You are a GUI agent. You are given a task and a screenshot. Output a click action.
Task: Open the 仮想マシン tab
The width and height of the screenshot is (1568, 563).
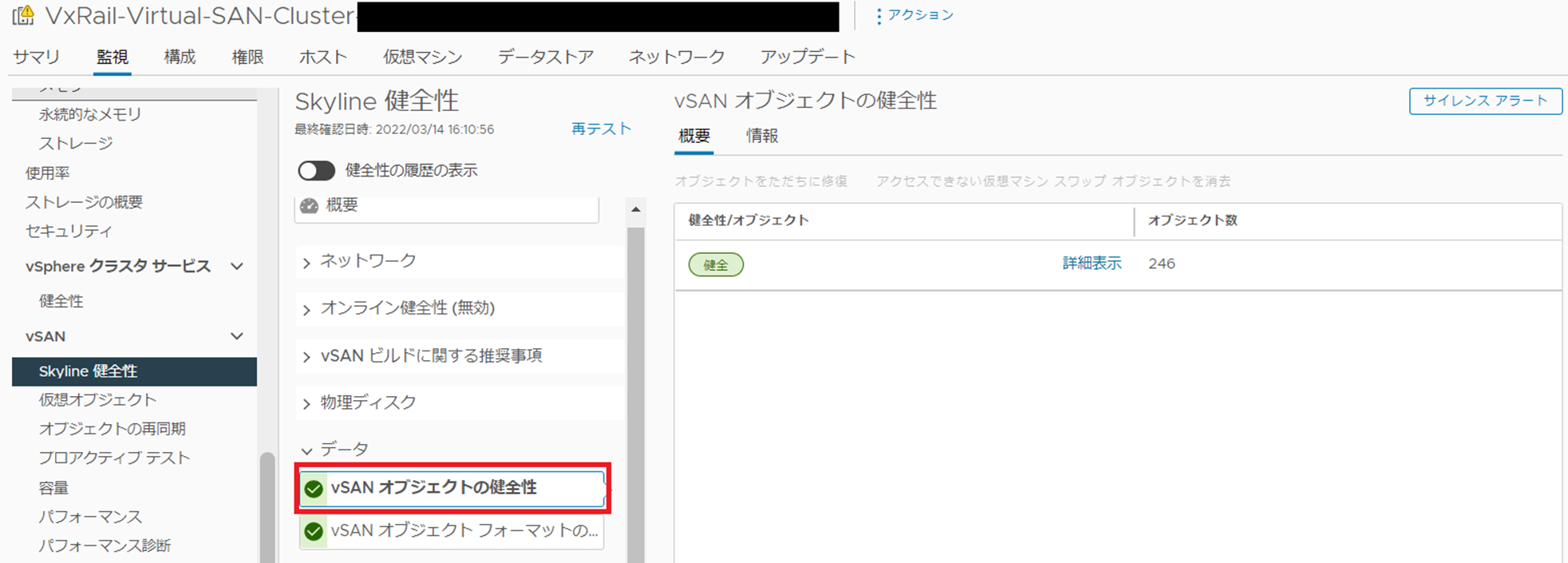pyautogui.click(x=423, y=57)
